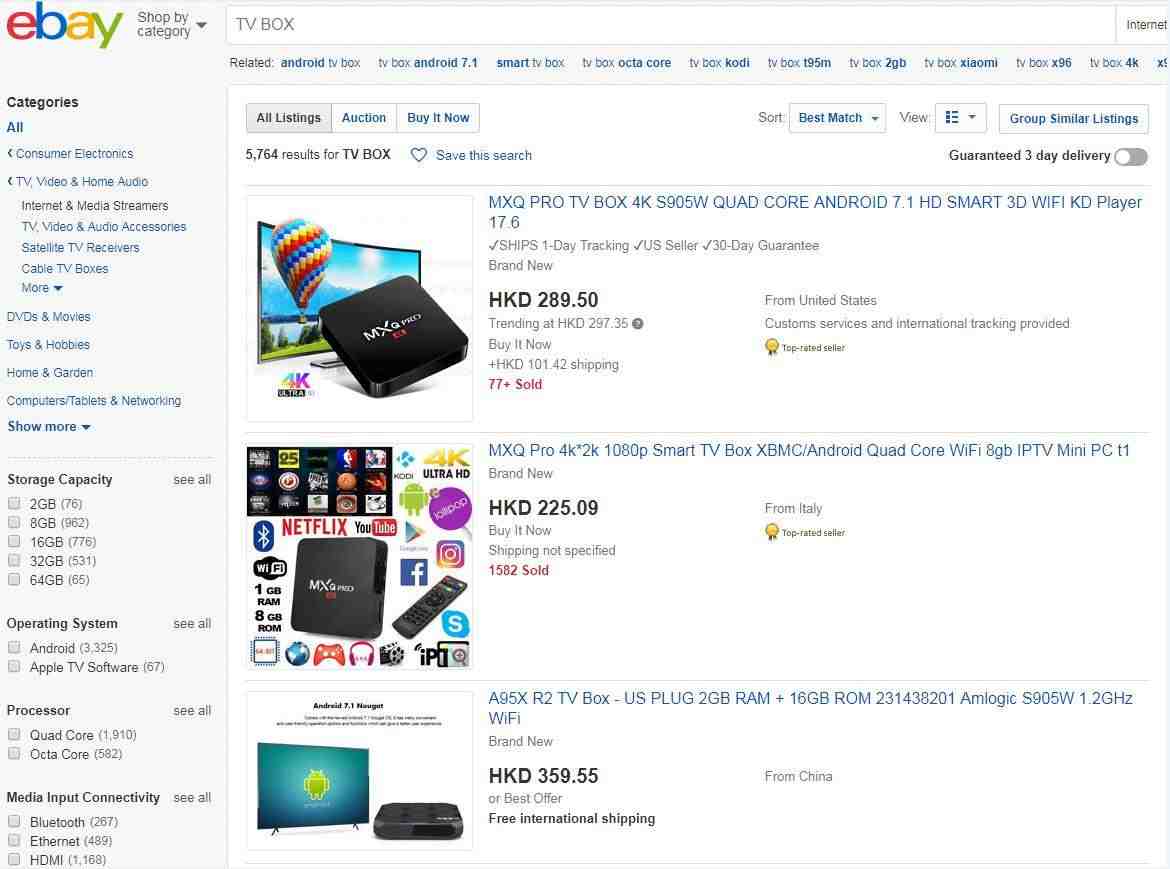
Task: Check the 16GB storage capacity filter
Action: point(13,541)
